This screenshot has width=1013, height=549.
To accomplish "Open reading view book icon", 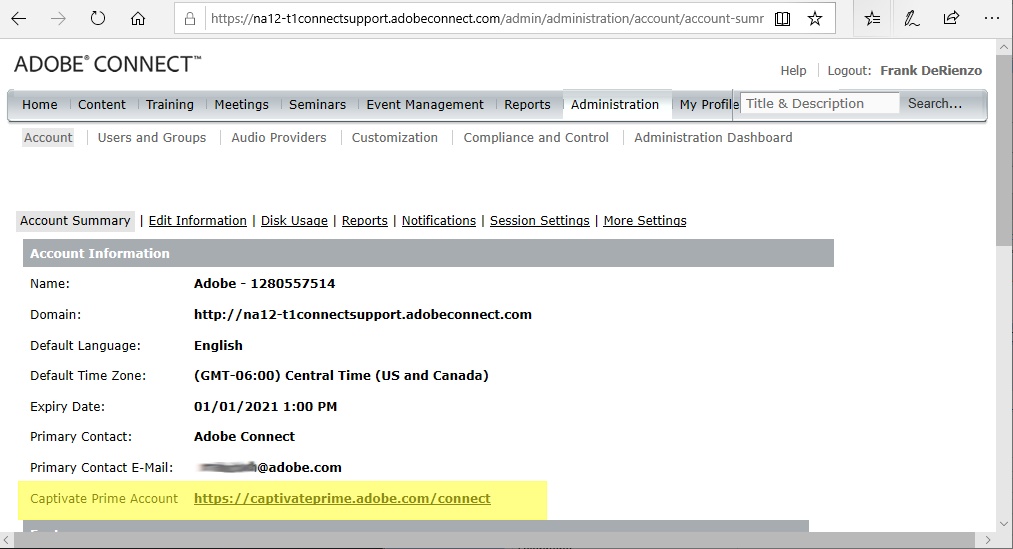I will click(782, 18).
